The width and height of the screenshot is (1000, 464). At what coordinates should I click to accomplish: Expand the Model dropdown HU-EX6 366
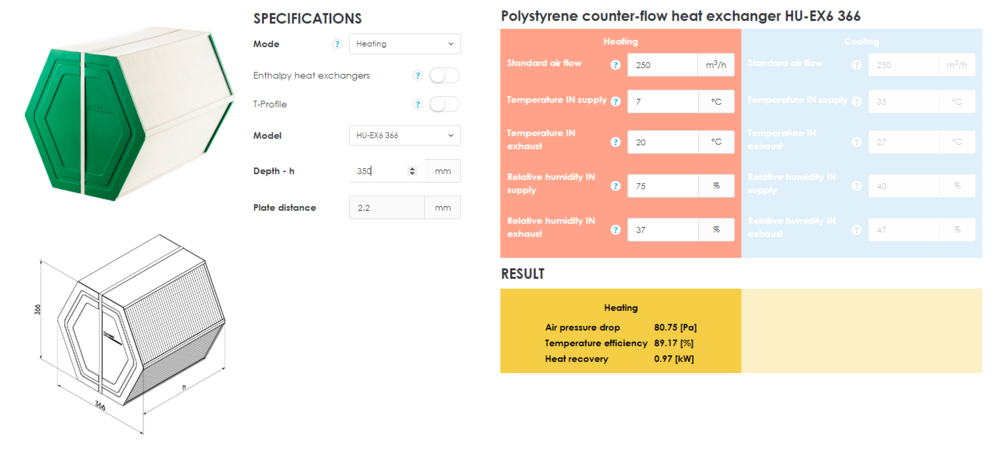click(405, 135)
